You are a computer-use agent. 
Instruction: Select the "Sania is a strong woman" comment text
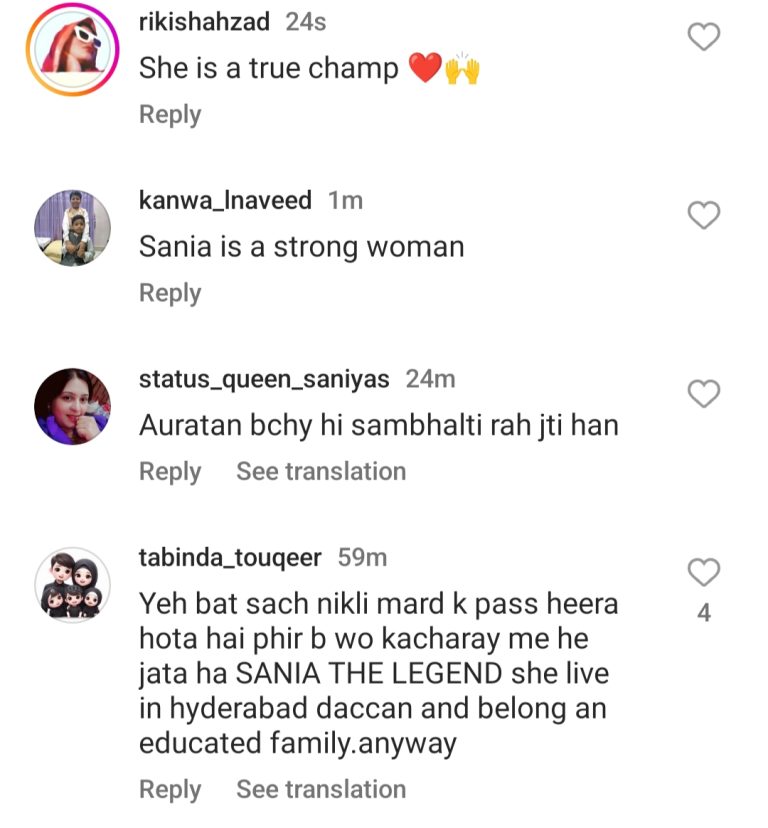pos(302,247)
